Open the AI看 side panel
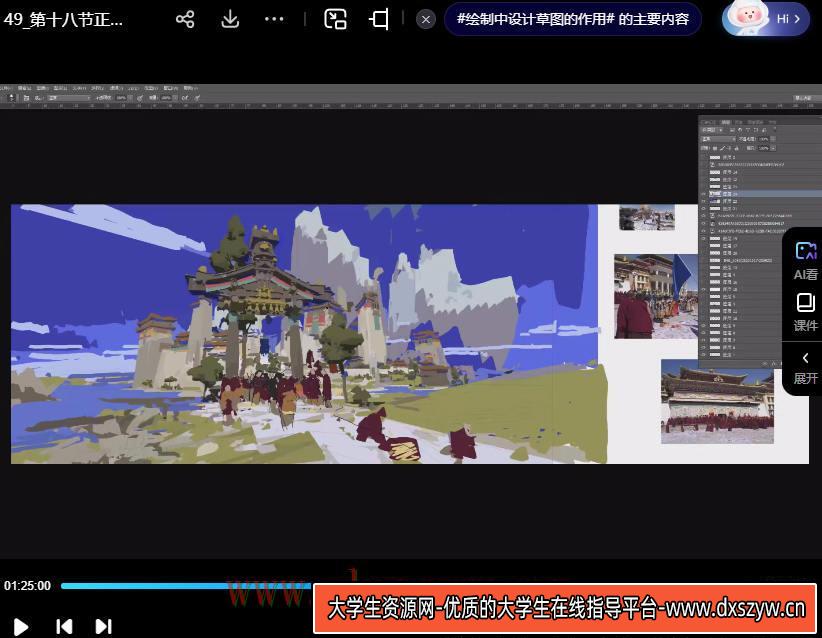 pos(806,261)
